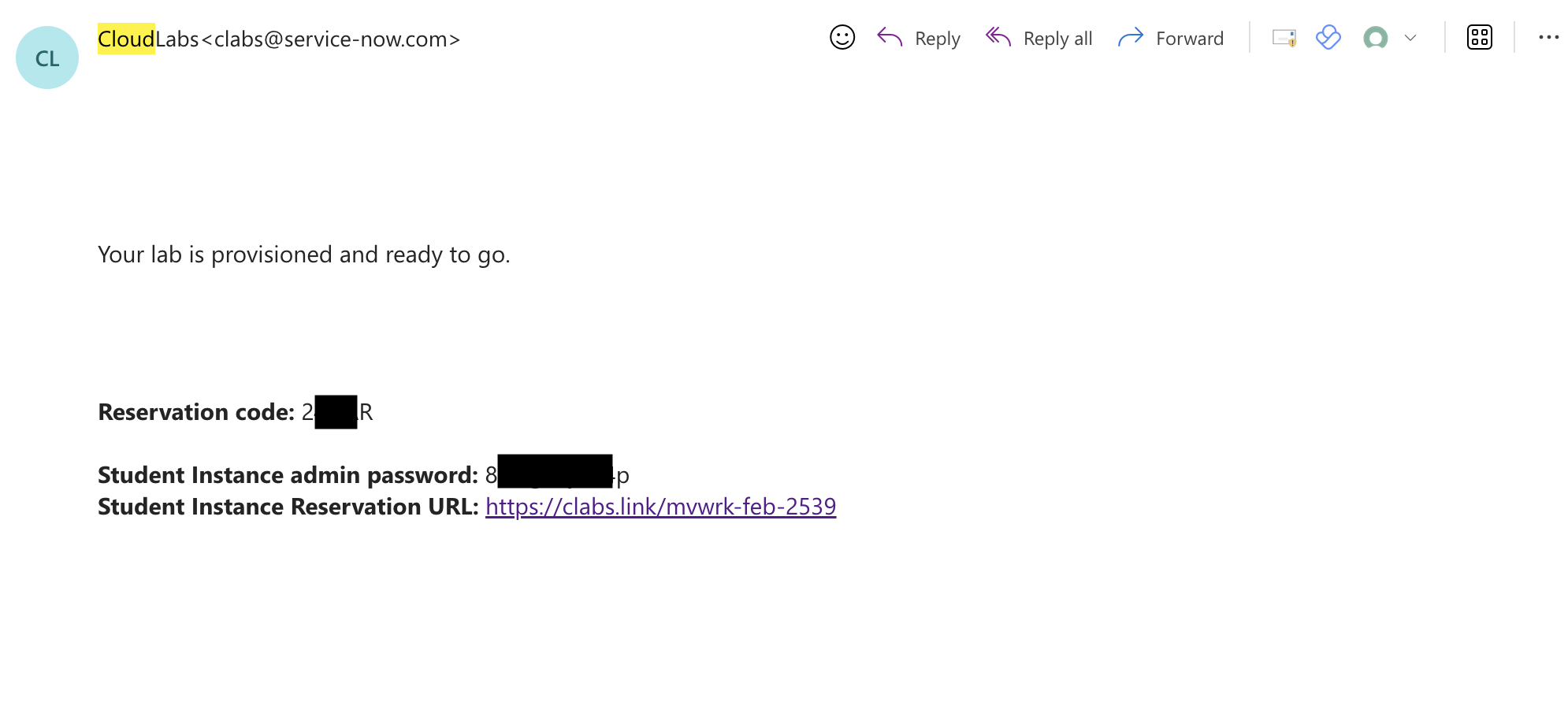Open the blue Viva Insights icon

pos(1328,37)
